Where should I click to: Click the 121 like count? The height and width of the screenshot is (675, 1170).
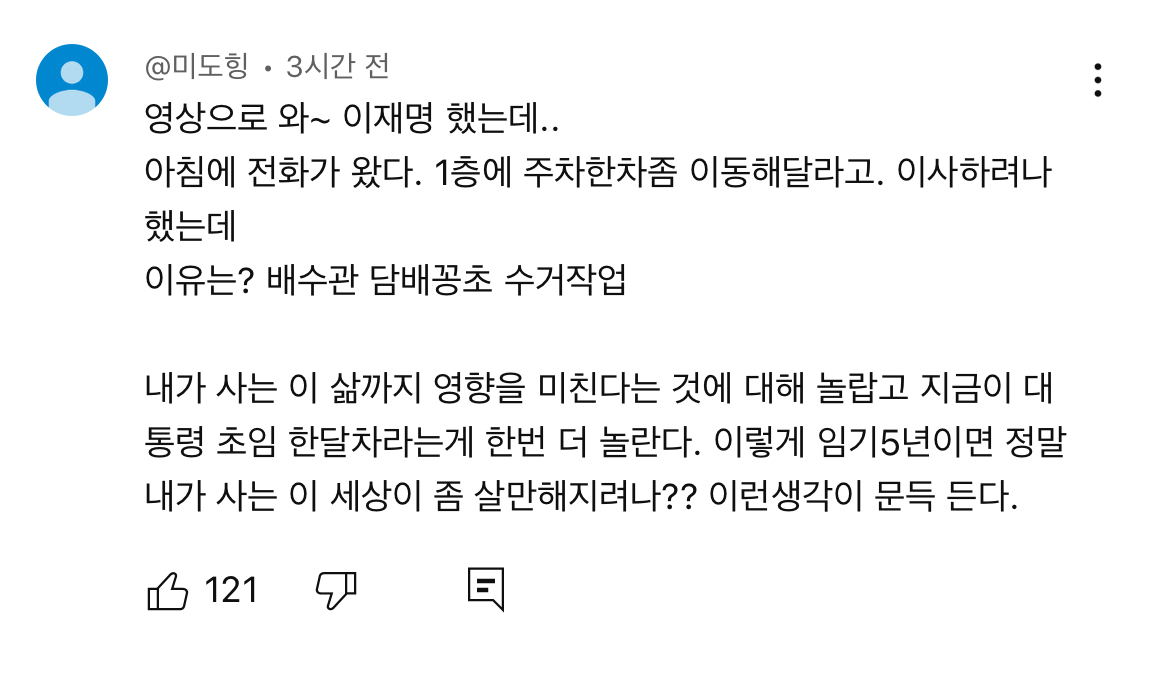231,591
